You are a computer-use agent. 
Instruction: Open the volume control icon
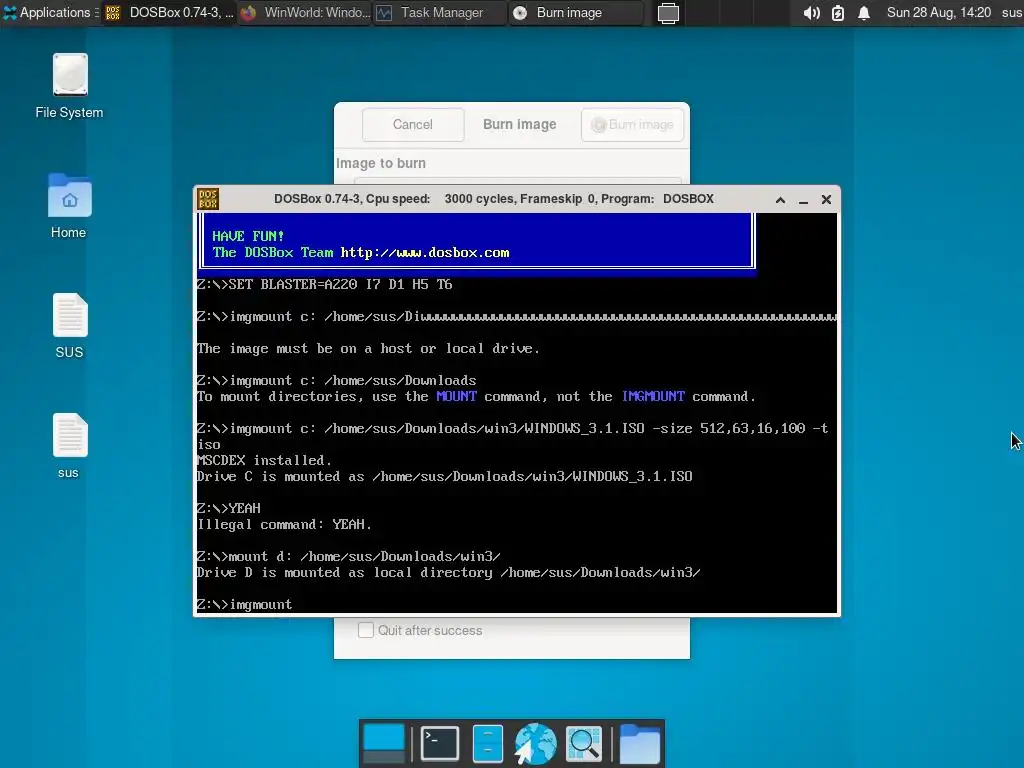click(x=811, y=13)
